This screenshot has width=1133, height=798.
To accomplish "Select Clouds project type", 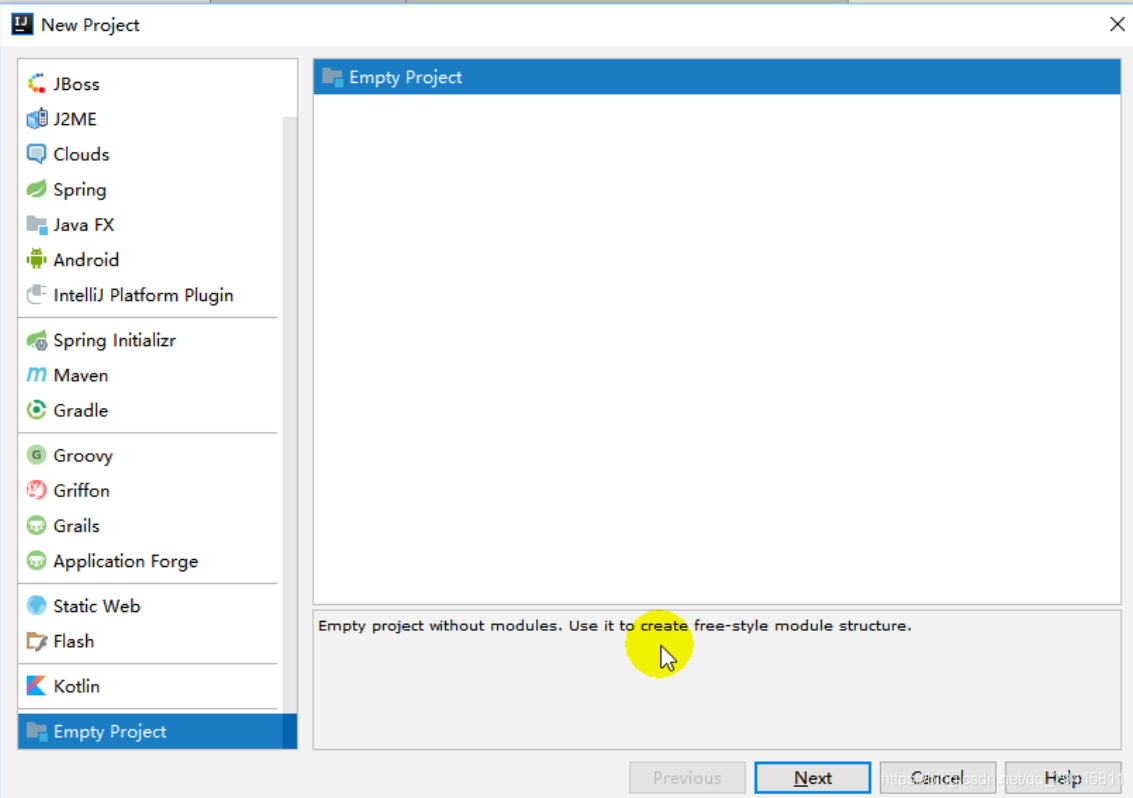I will coord(150,154).
